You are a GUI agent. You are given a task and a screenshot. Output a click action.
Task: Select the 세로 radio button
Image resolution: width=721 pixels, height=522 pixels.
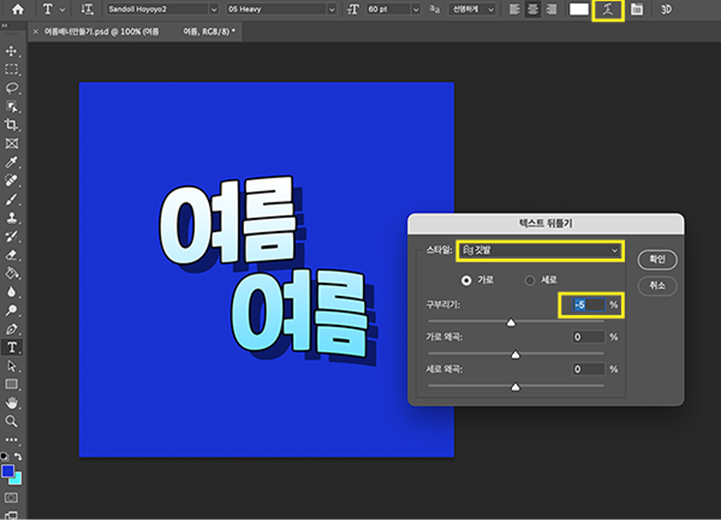coord(530,280)
